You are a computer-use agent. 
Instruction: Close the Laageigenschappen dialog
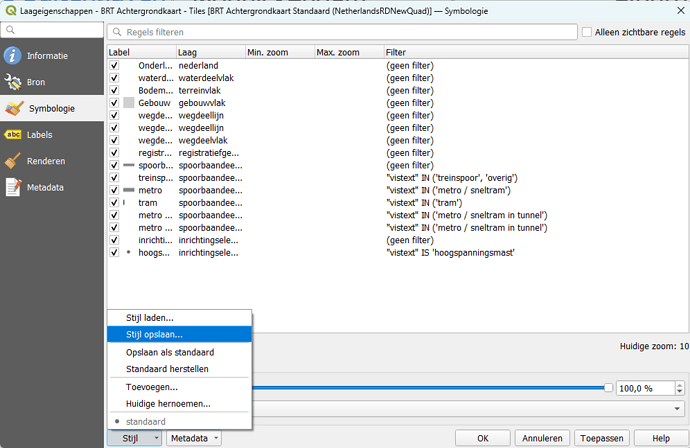(680, 10)
